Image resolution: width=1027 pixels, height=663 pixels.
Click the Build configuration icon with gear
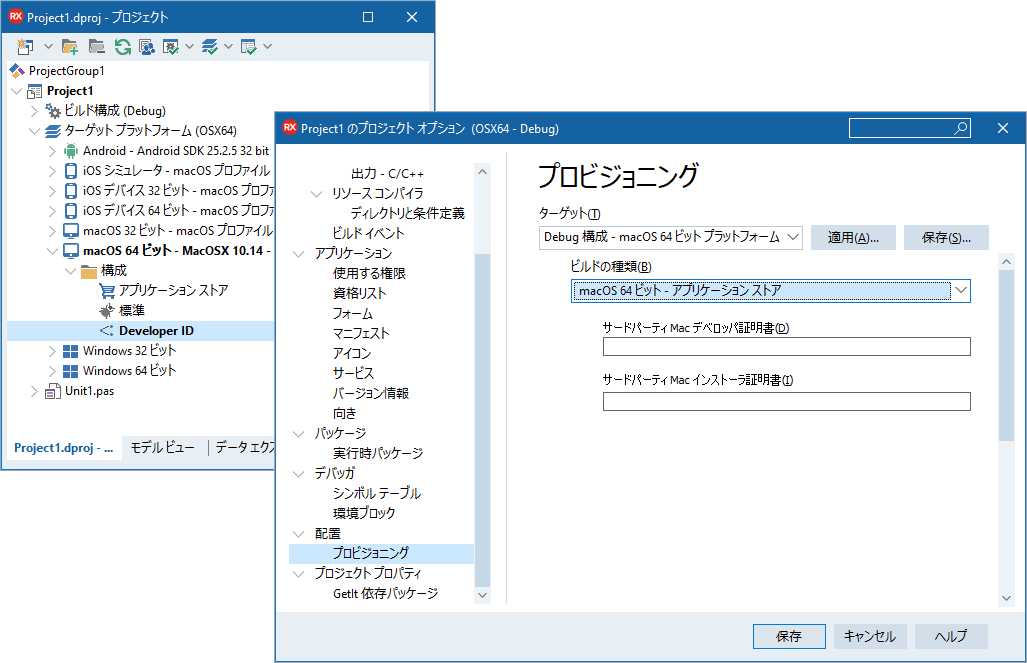pyautogui.click(x=170, y=47)
